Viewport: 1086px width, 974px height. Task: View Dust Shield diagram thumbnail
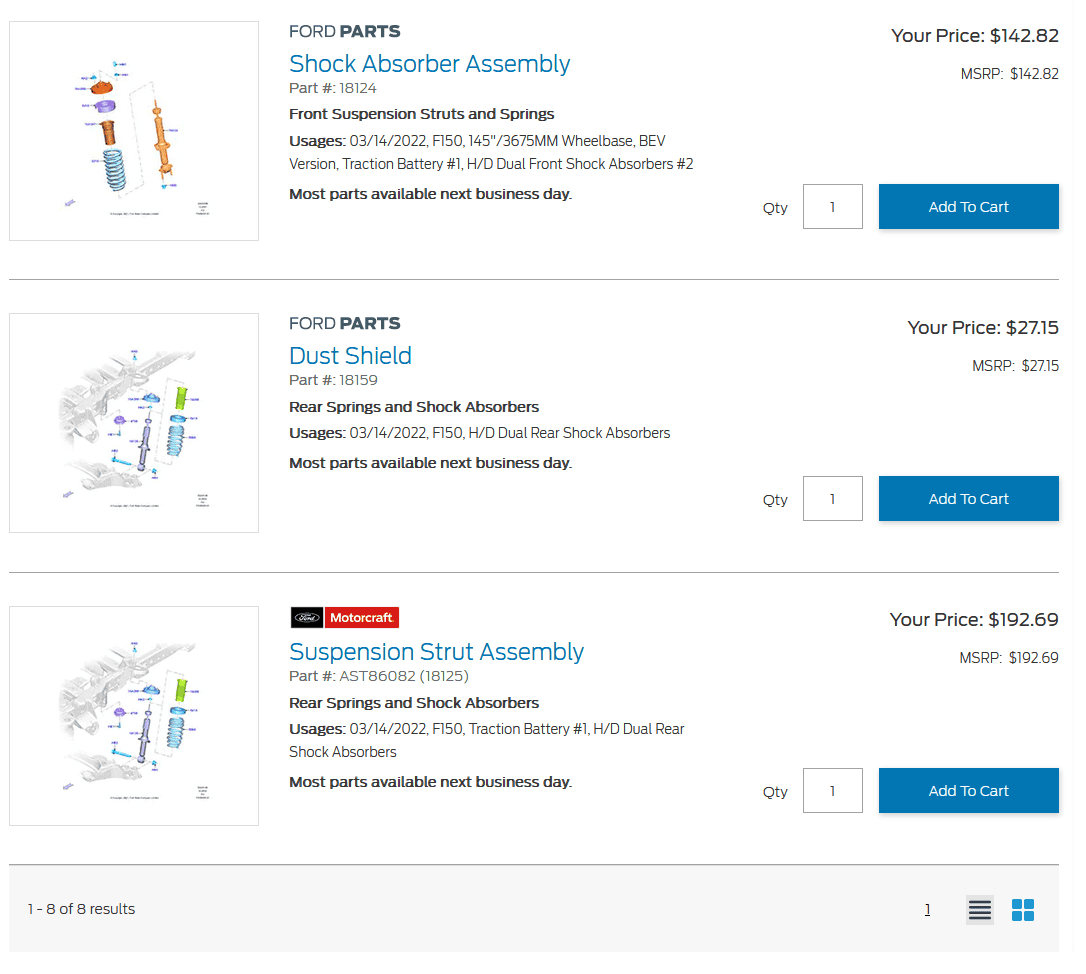tap(134, 423)
